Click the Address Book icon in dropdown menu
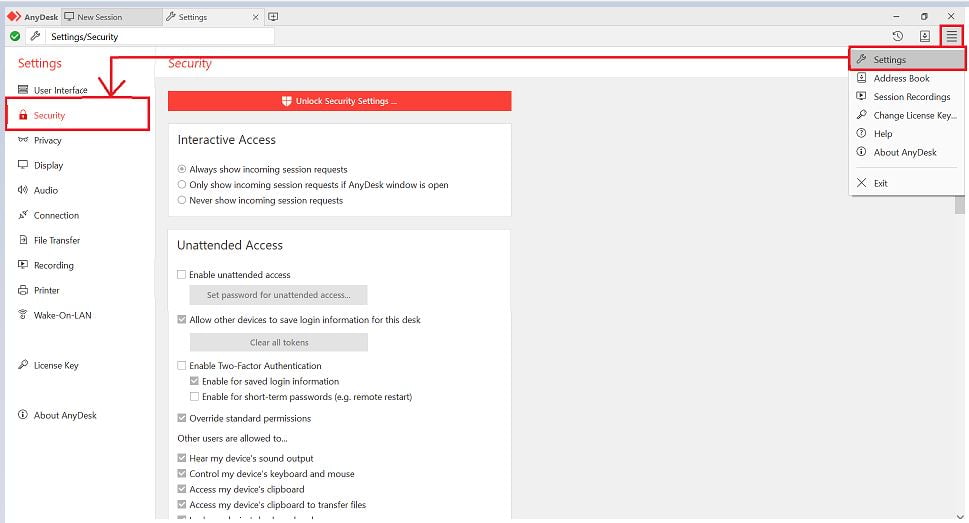Screen dimensions: 969x523 coord(861,78)
